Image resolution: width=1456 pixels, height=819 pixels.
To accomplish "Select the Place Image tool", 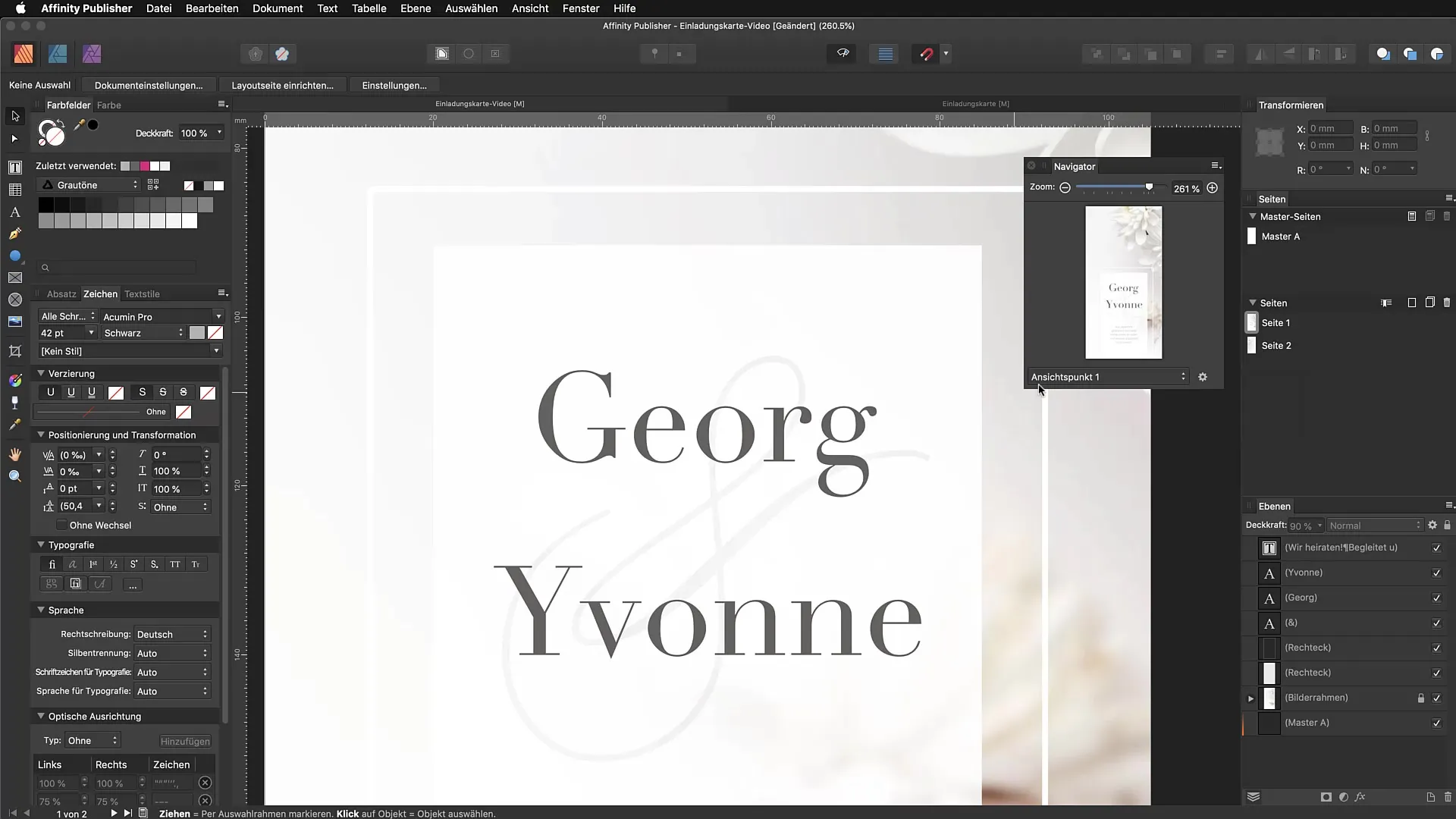I will point(15,322).
